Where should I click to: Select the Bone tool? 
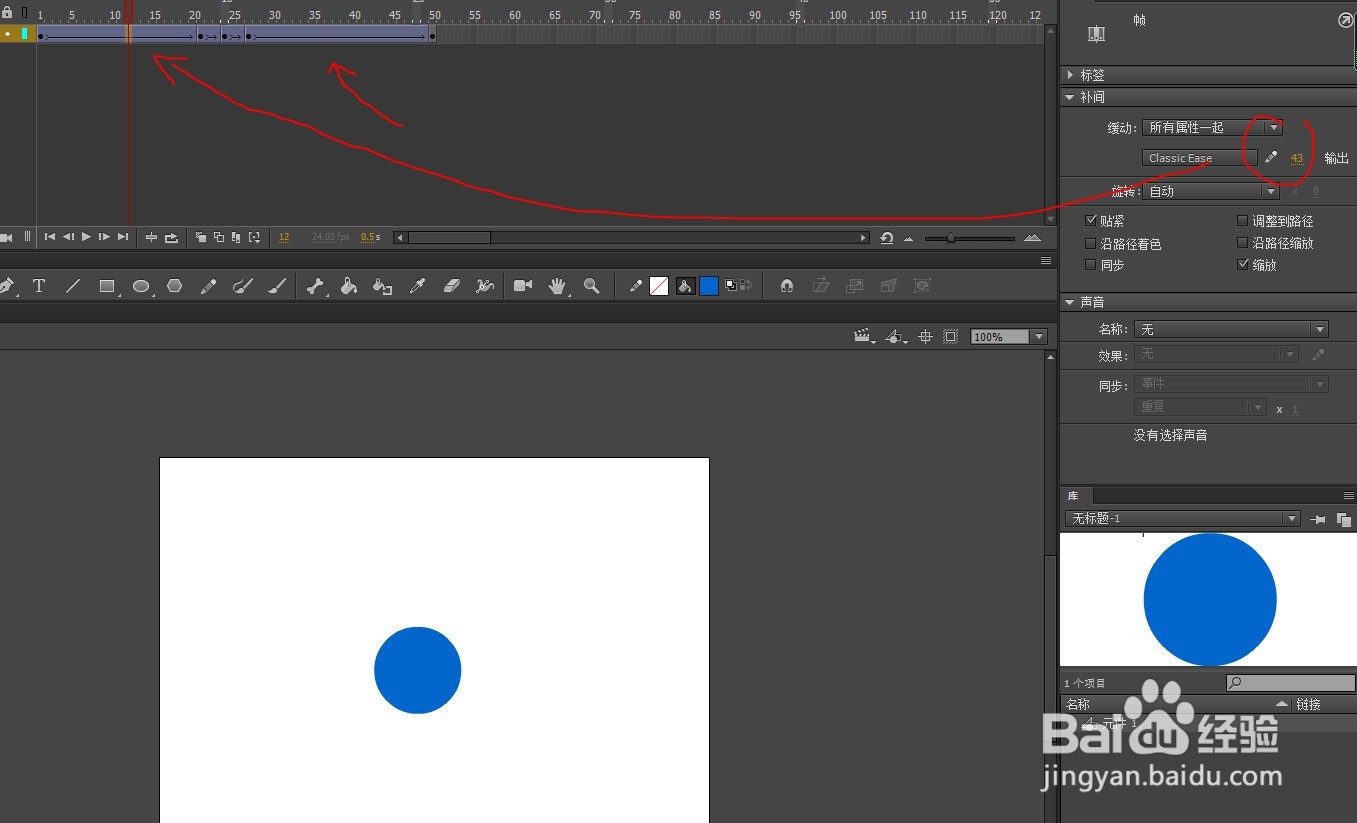[315, 286]
